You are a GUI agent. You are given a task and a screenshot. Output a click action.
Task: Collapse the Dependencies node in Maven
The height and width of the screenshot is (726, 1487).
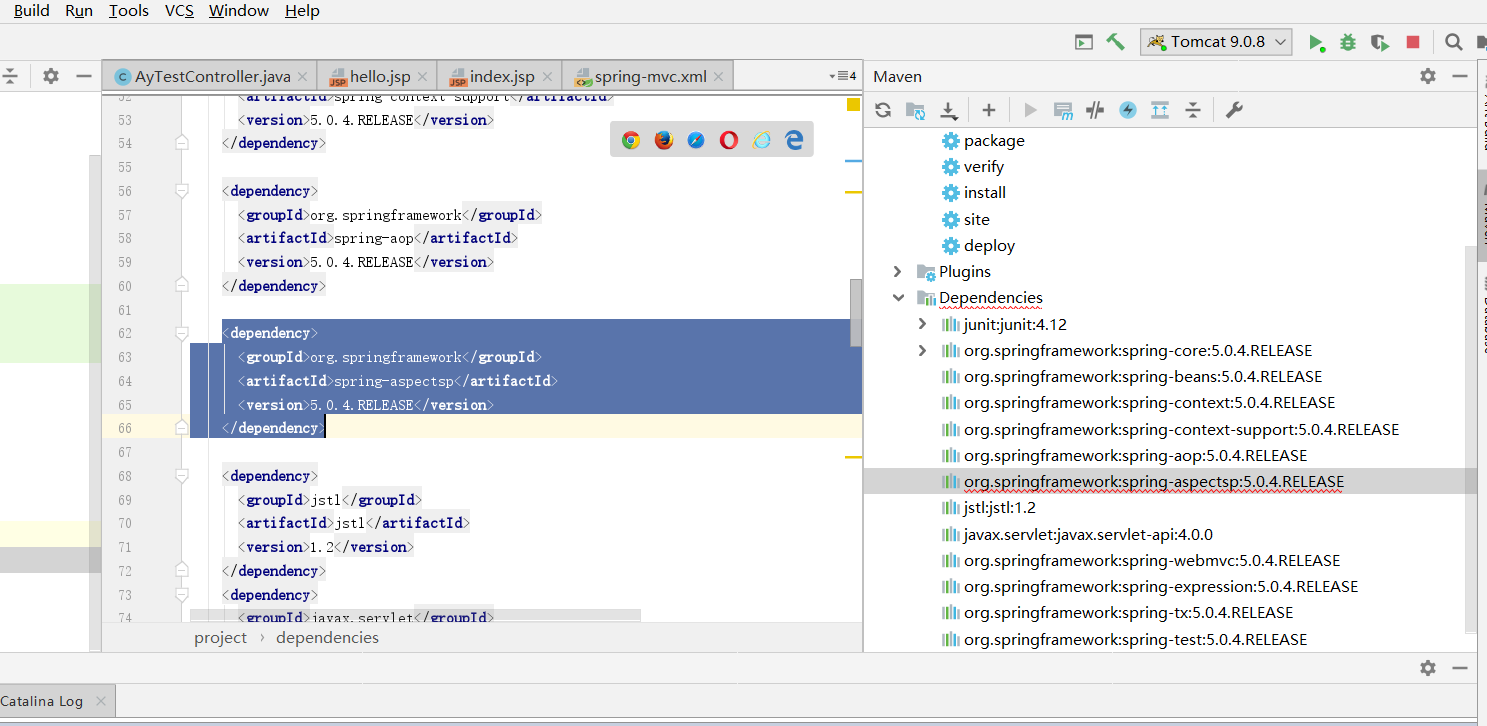coord(897,298)
